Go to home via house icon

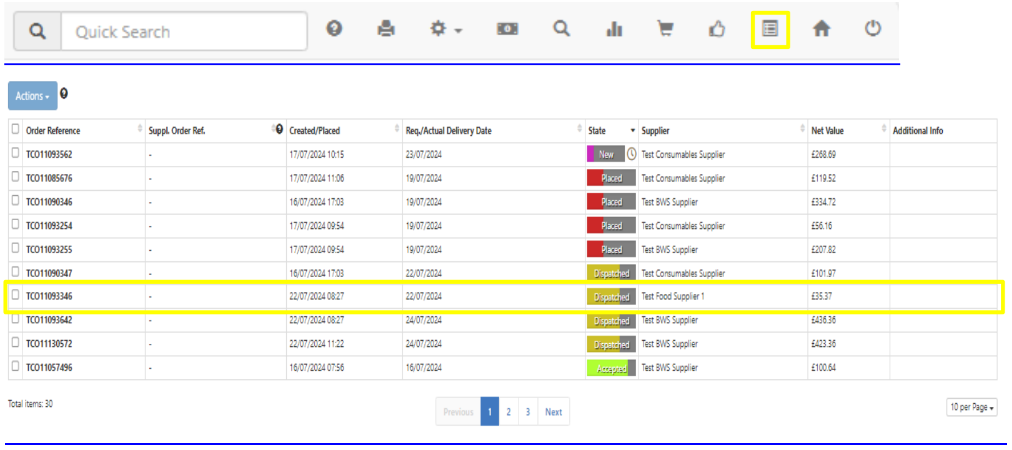coord(821,30)
